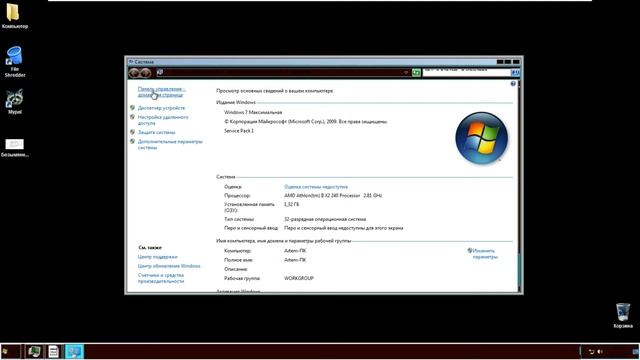Click shield icon beside Настройка удаленного доступа
The width and height of the screenshot is (640, 360).
132,117
